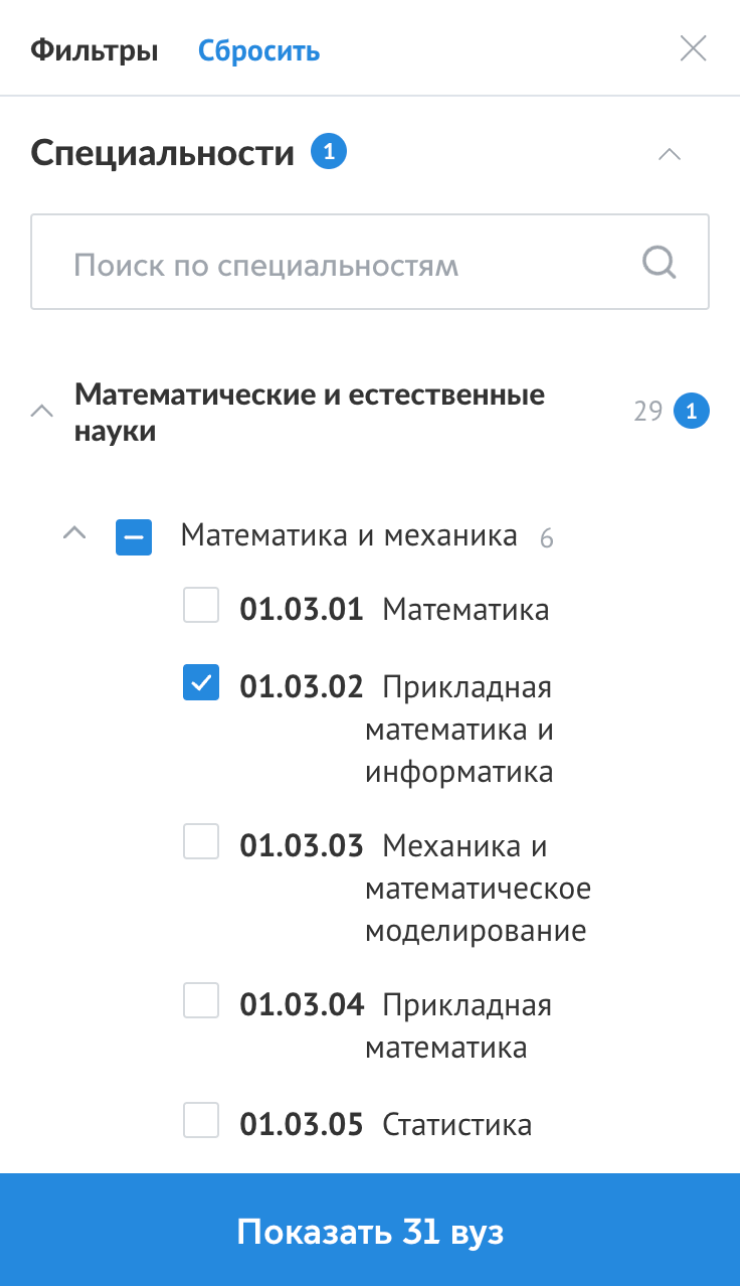Click the Специальности selected count badge
The height and width of the screenshot is (1286, 740).
click(328, 153)
